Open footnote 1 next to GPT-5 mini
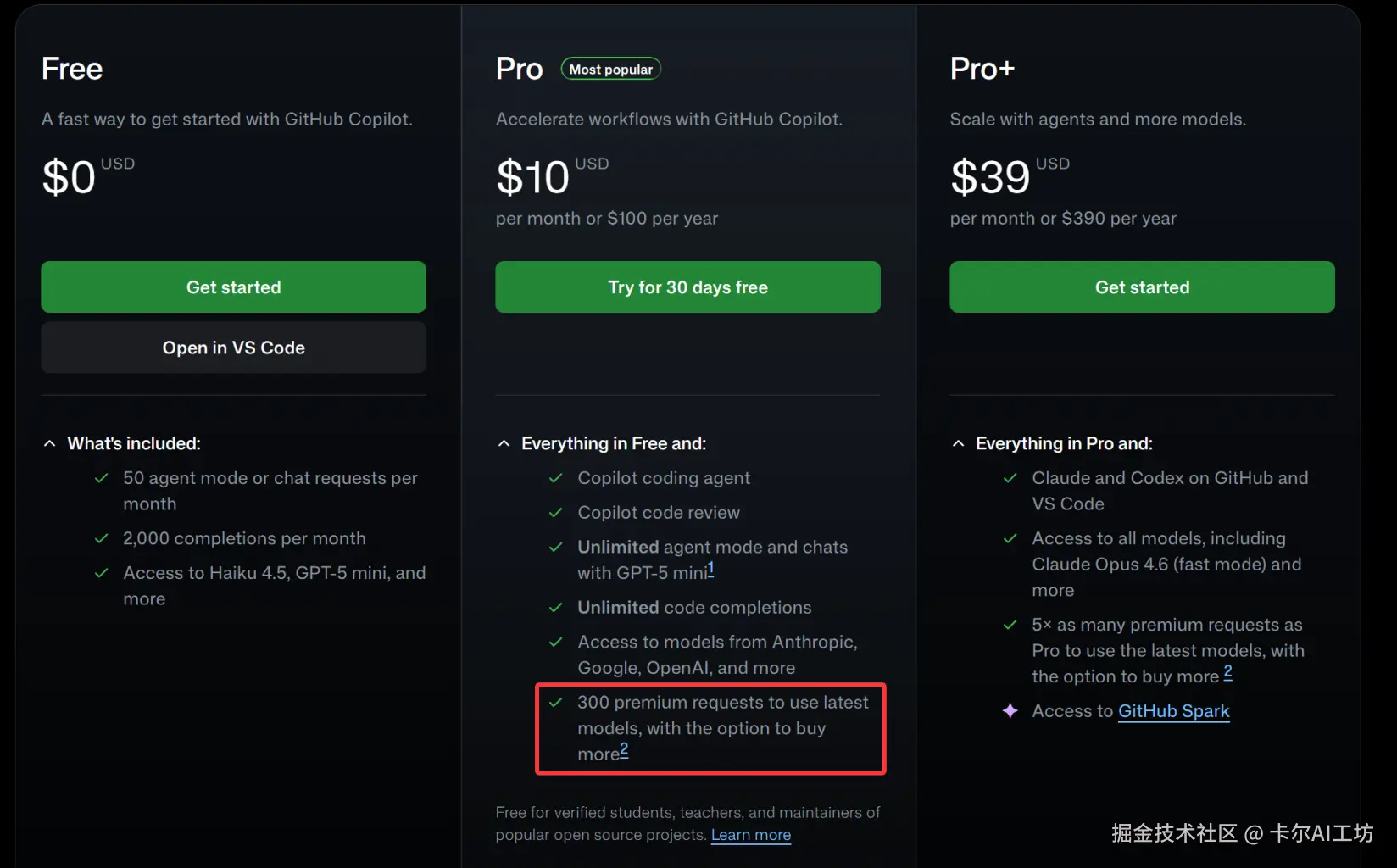The height and width of the screenshot is (868, 1397). (711, 569)
